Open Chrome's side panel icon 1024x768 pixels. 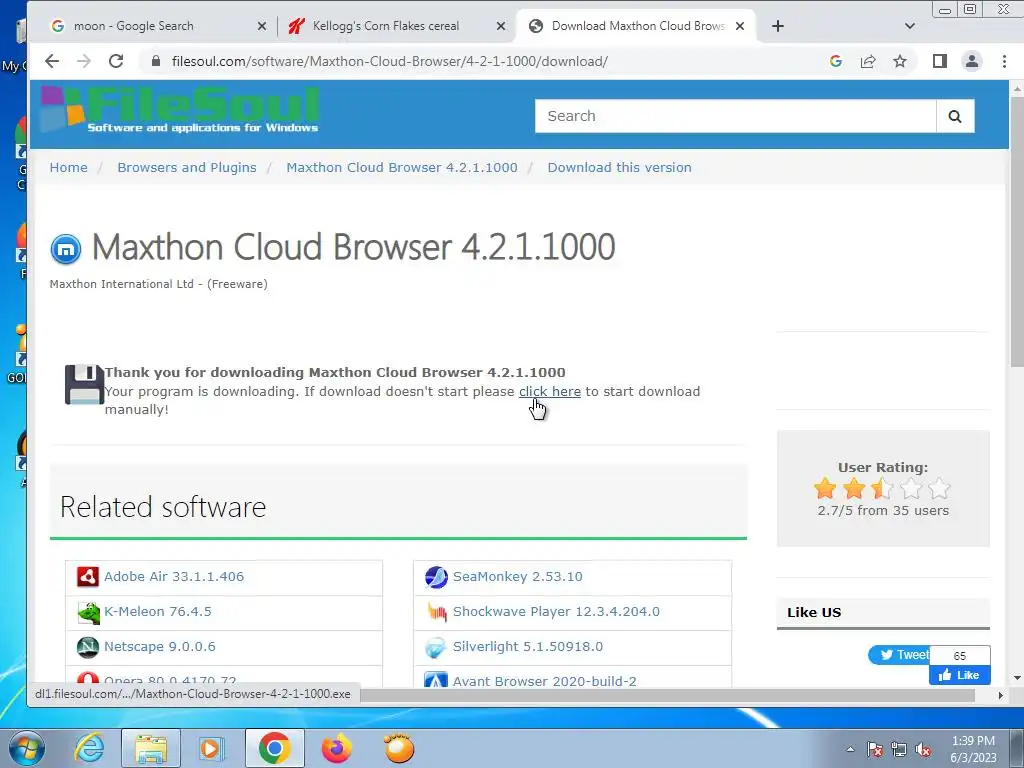pos(940,61)
